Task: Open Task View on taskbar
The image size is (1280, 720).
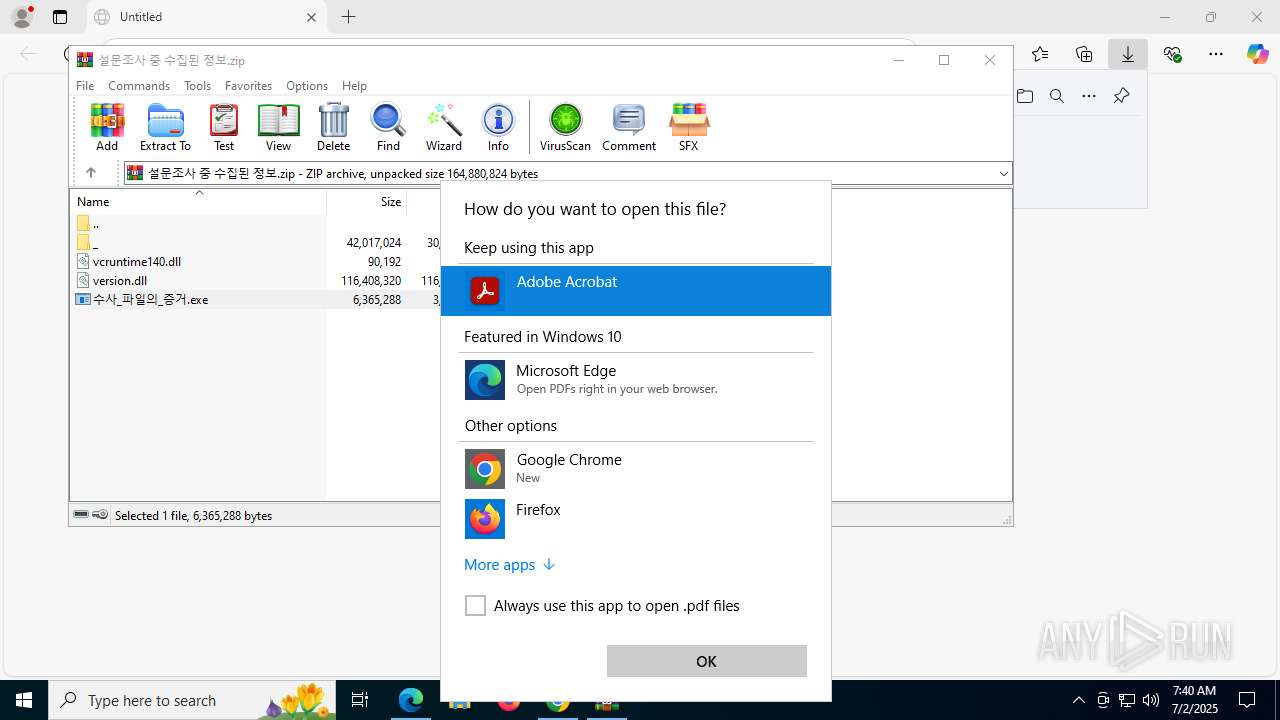Action: click(360, 700)
